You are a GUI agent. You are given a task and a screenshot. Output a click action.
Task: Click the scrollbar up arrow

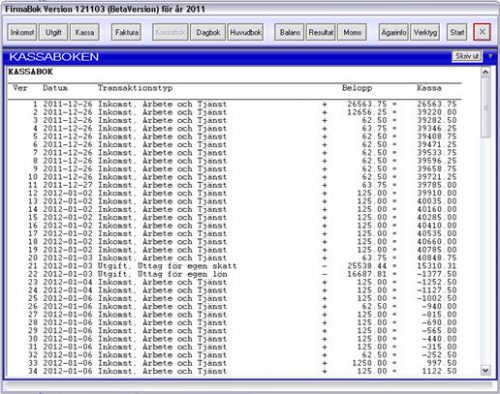point(486,72)
